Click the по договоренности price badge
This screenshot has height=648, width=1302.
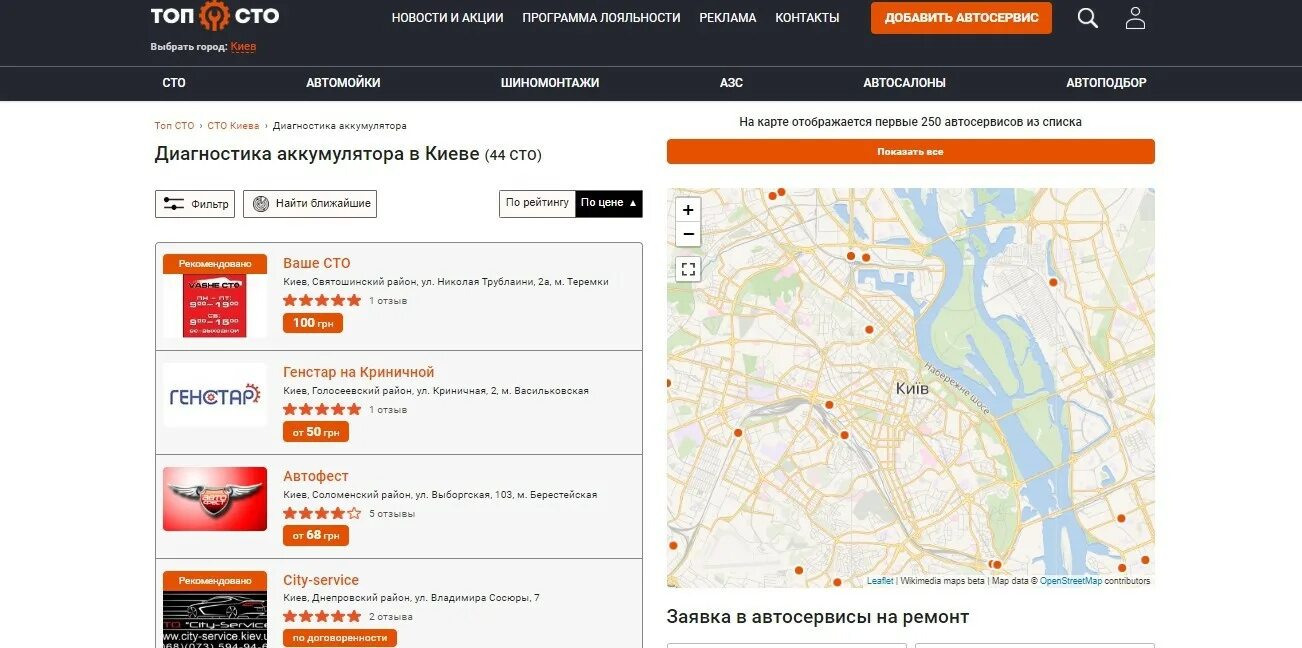[340, 638]
